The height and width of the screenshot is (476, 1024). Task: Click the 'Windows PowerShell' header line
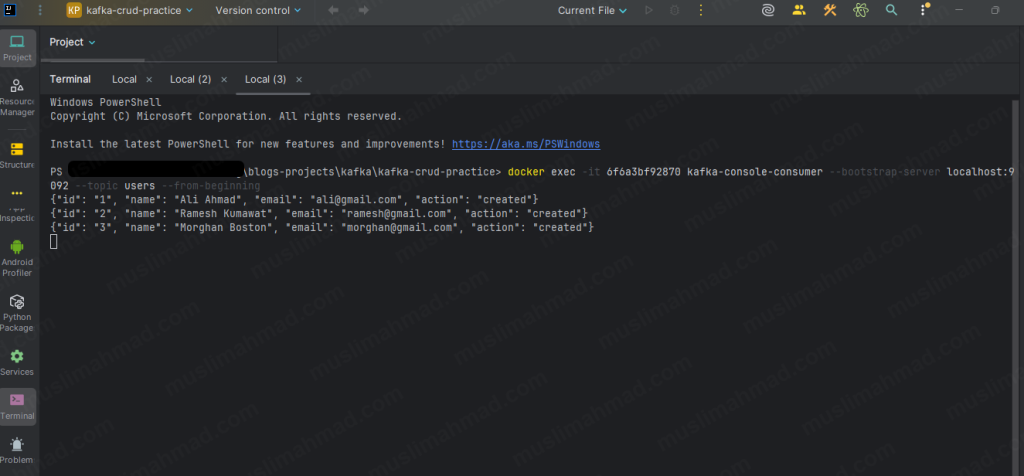click(105, 102)
